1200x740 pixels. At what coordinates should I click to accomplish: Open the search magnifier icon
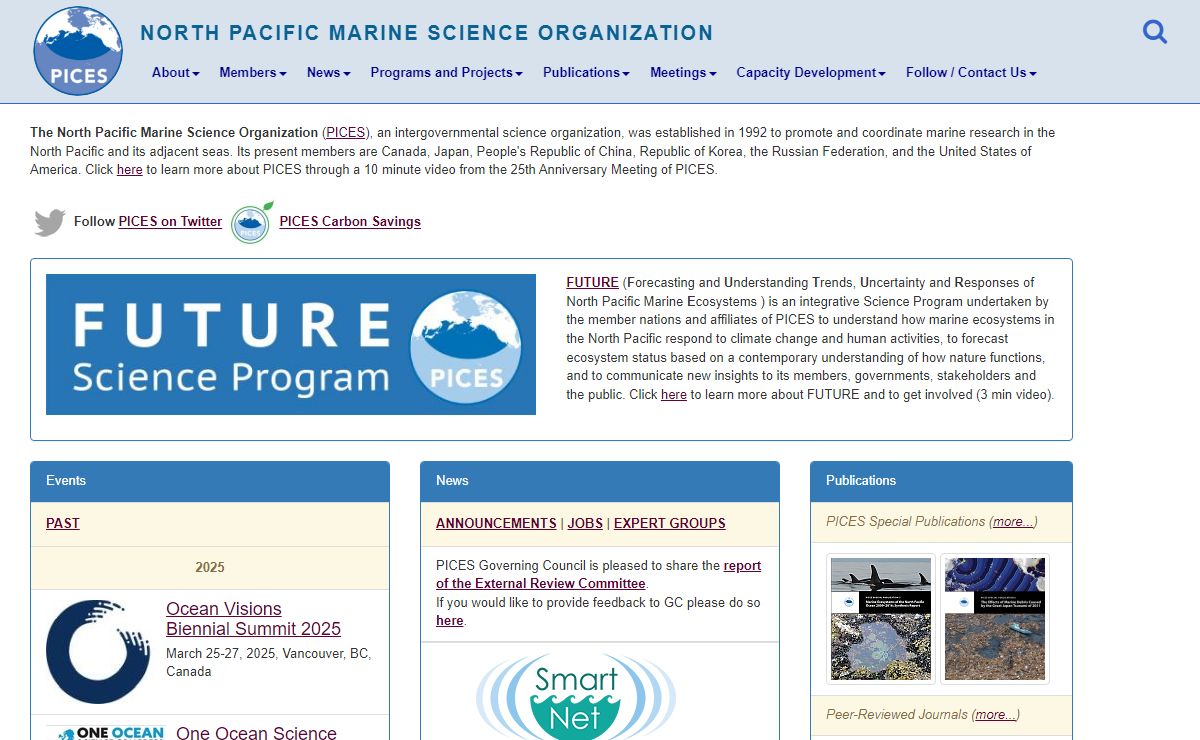tap(1155, 32)
